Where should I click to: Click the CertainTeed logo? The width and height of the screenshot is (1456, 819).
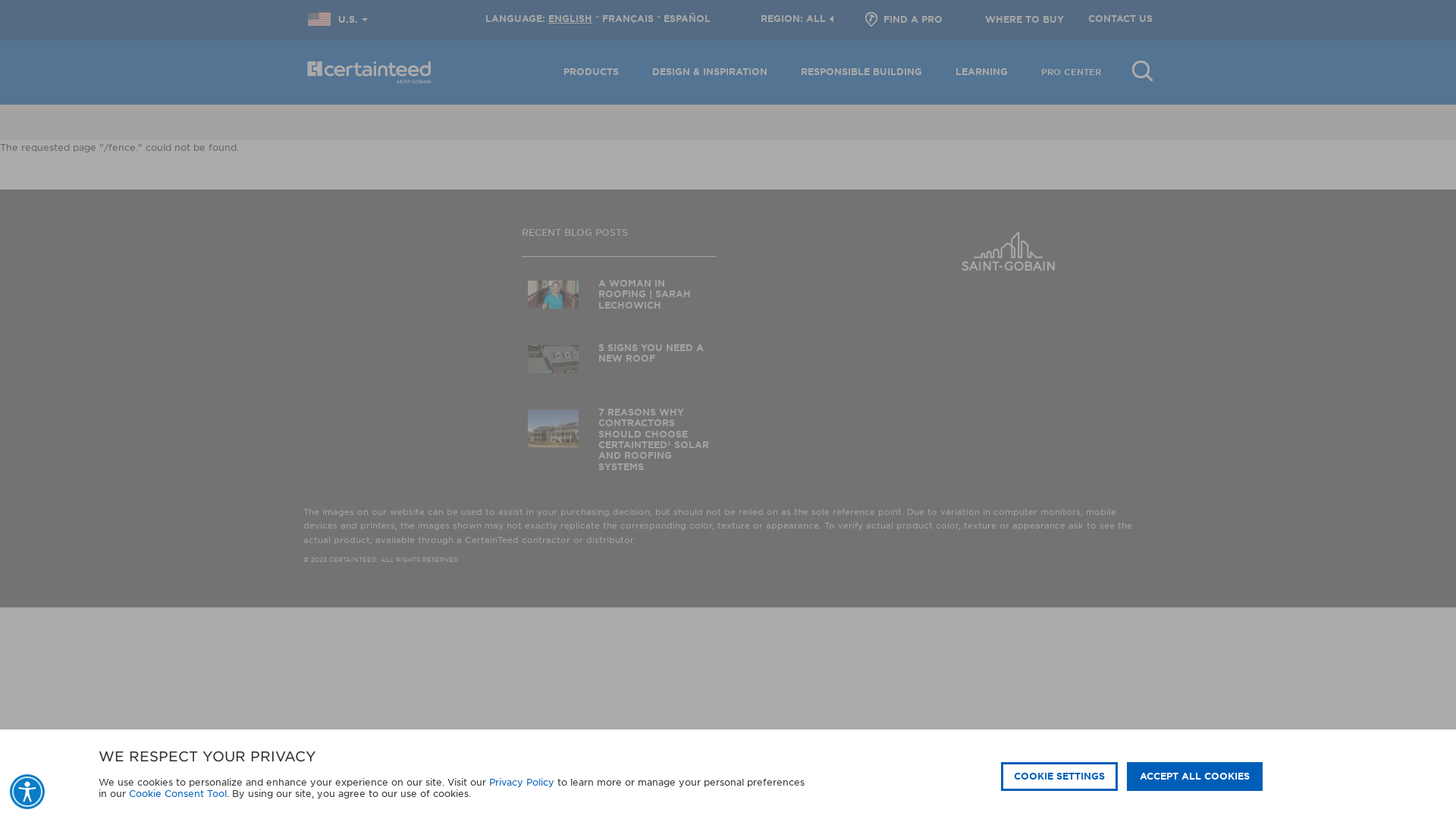tap(369, 72)
